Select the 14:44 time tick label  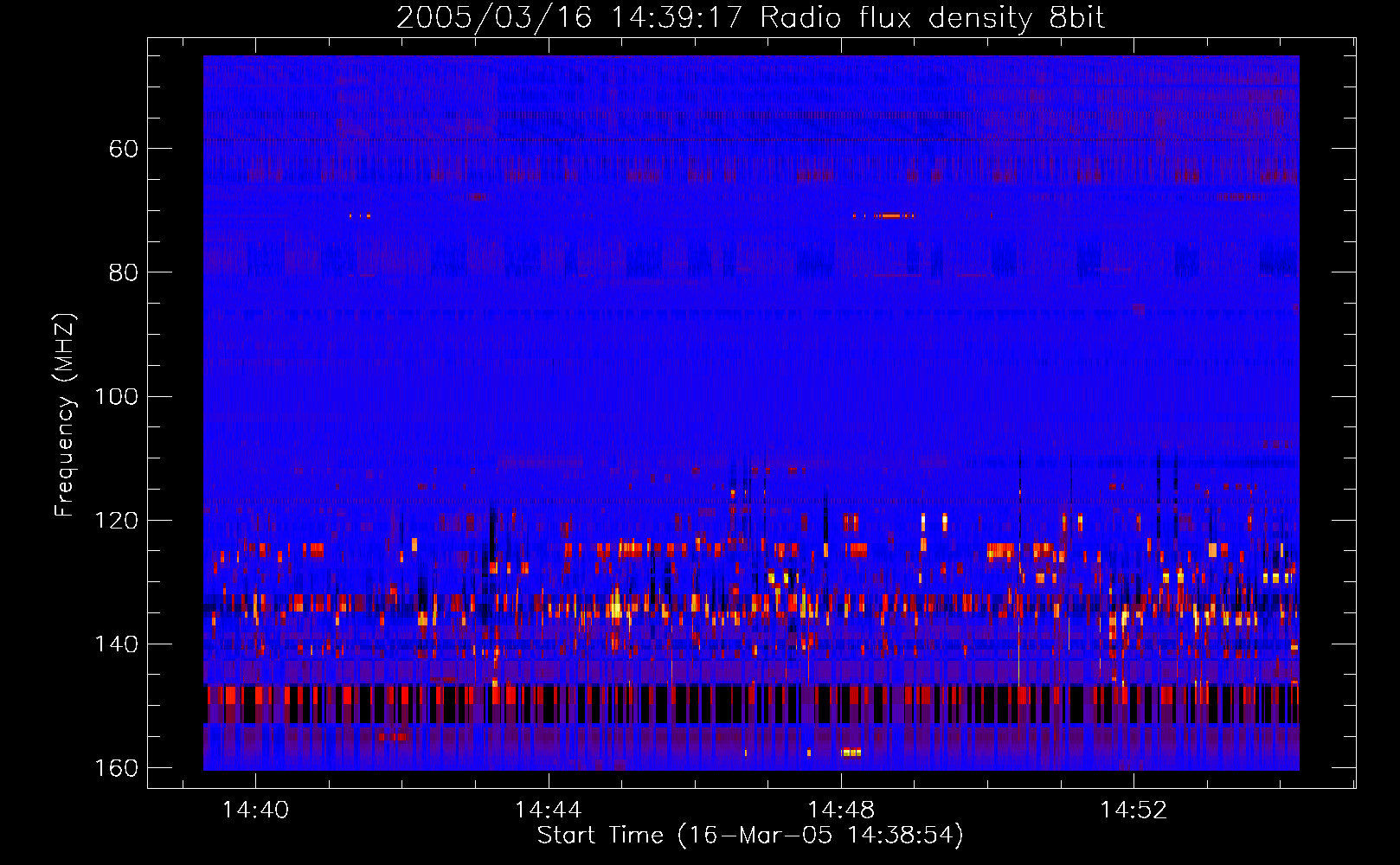pyautogui.click(x=549, y=811)
